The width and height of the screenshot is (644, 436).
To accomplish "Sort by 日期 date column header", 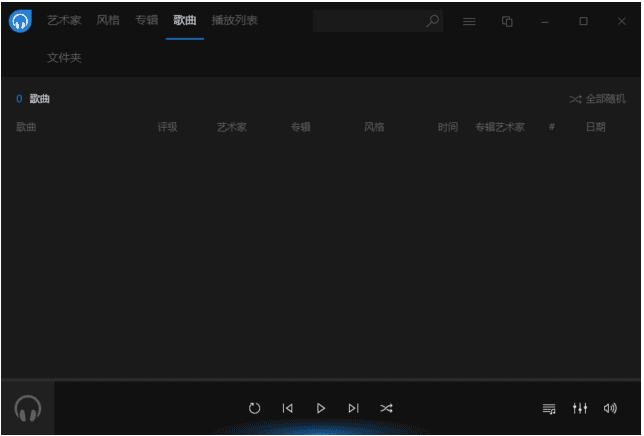I will coord(596,127).
